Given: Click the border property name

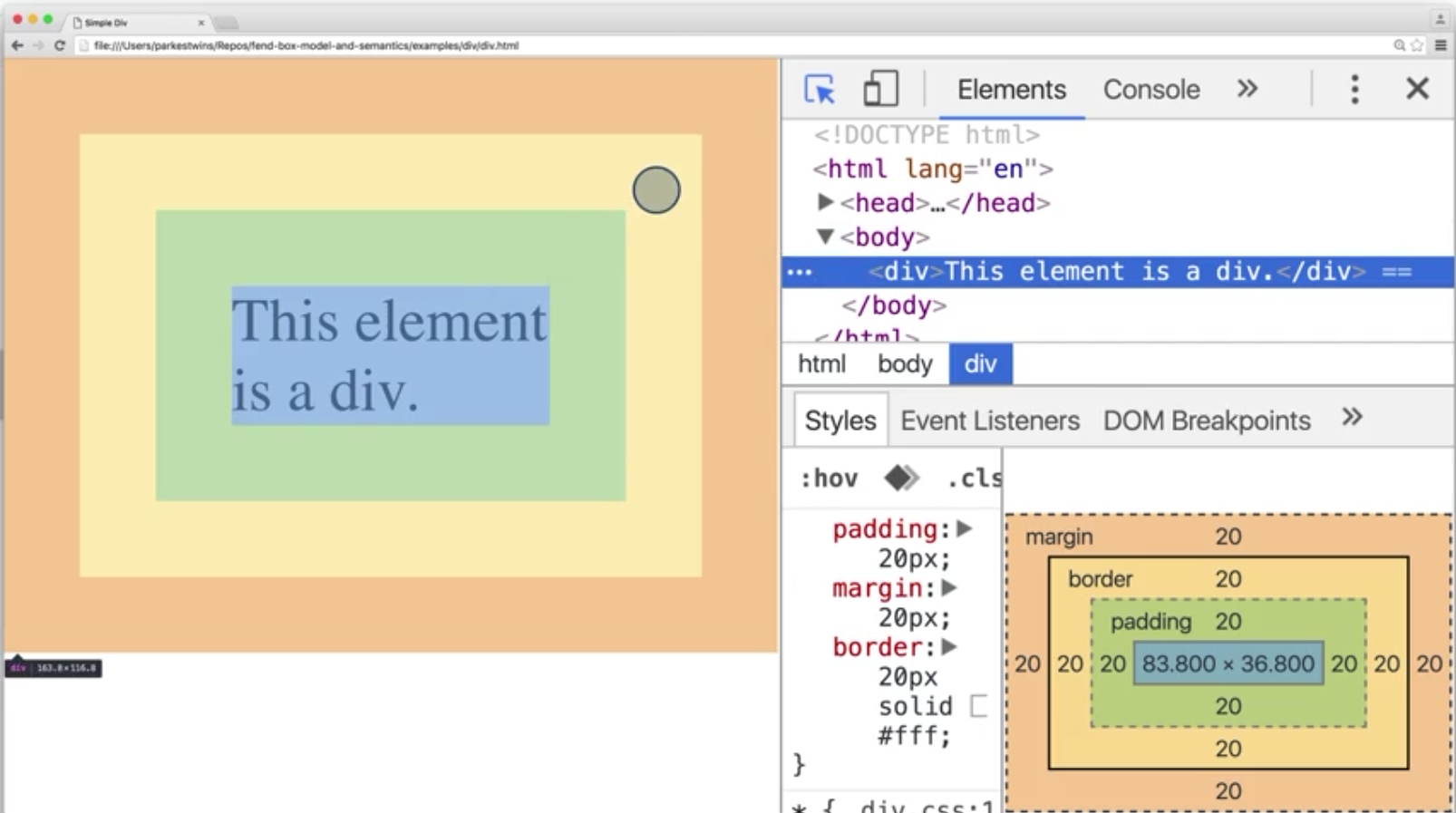Looking at the screenshot, I should click(x=877, y=646).
